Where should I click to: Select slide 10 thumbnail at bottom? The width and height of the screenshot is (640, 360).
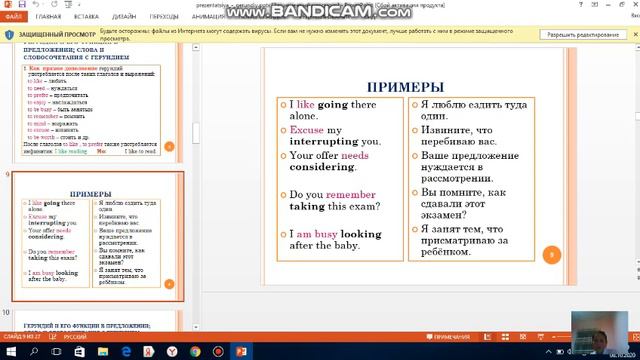click(x=98, y=321)
